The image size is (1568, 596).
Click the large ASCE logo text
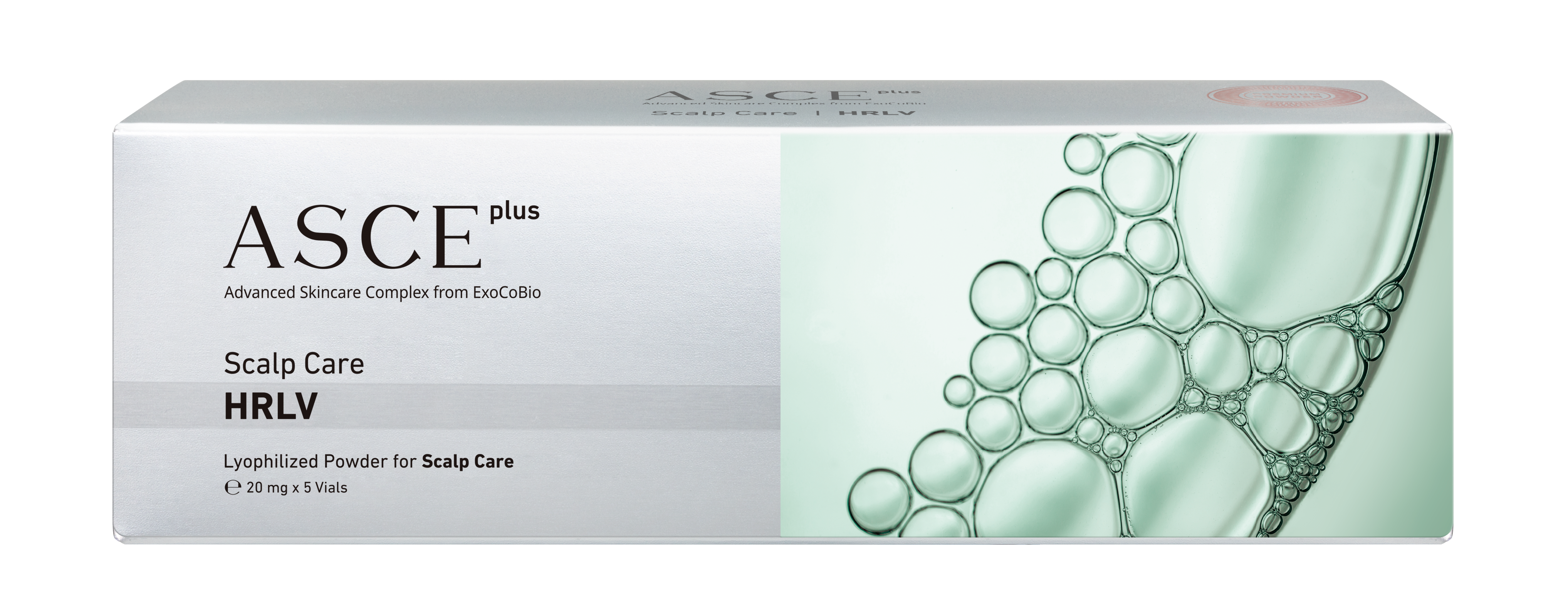(352, 238)
